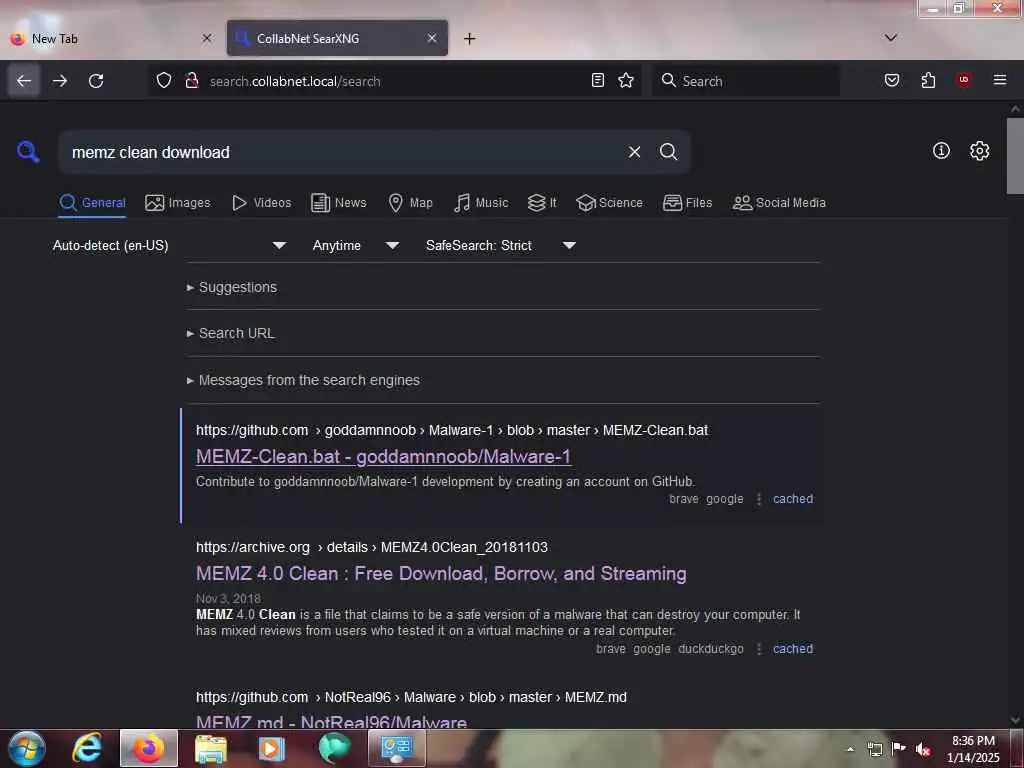Click the vertical page scrollbar thumb
Viewport: 1024px width, 768px height.
1015,156
